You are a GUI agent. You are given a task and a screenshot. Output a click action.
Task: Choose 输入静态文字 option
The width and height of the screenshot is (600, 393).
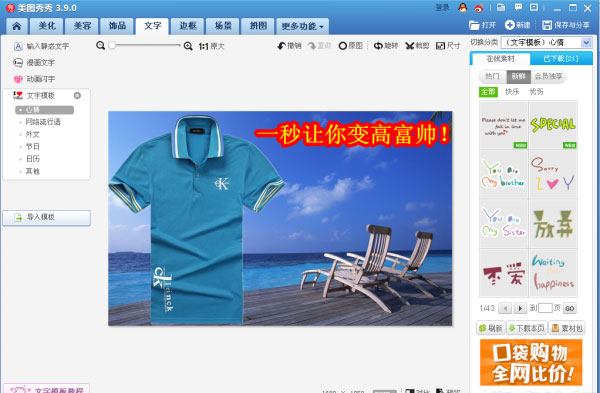coord(41,46)
